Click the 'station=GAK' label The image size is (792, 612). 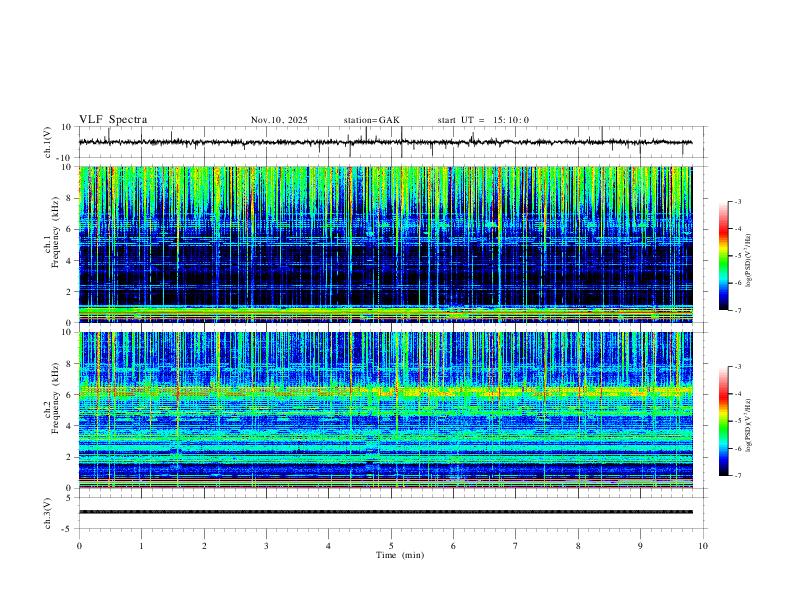[x=371, y=120]
